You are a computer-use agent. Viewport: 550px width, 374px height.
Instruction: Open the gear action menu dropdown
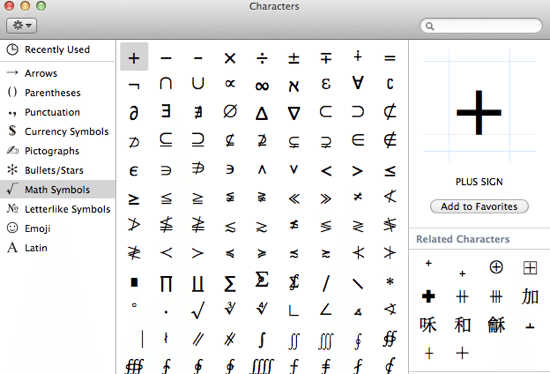click(21, 26)
